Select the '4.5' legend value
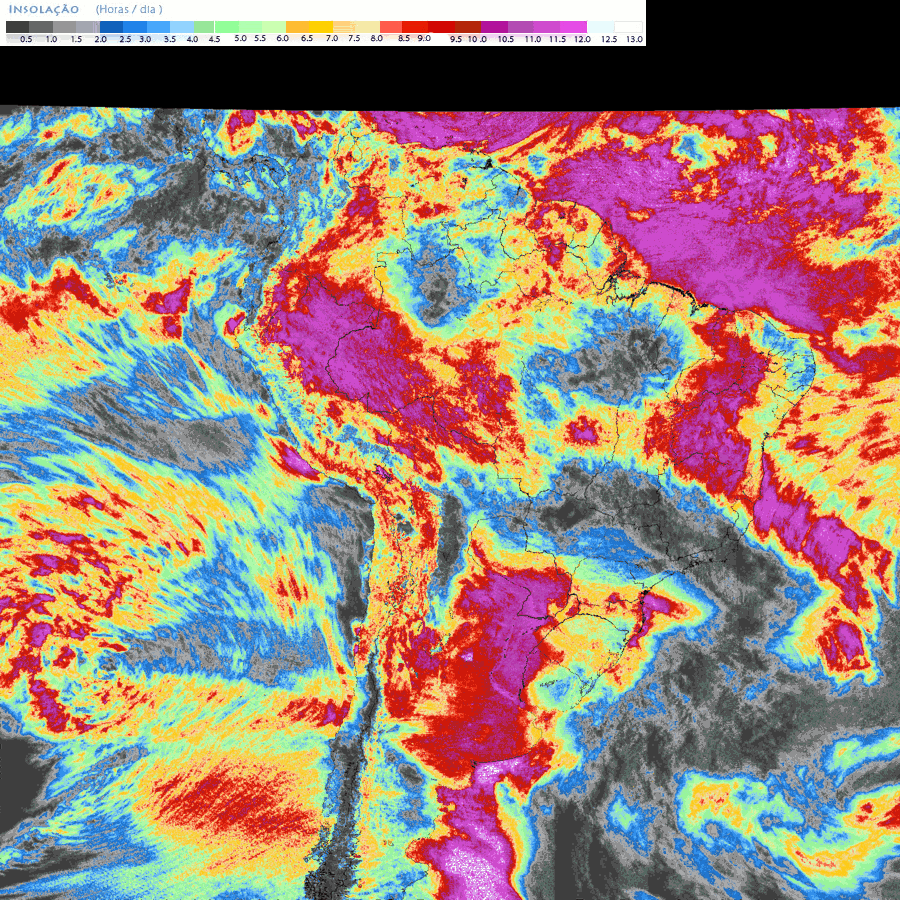The image size is (900, 900). 214,39
